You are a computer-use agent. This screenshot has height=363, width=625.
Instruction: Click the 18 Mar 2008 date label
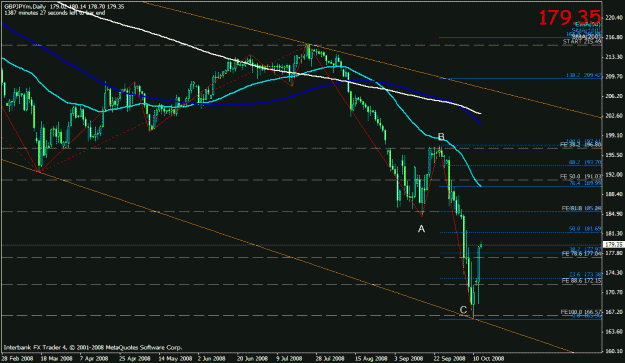pos(56,358)
